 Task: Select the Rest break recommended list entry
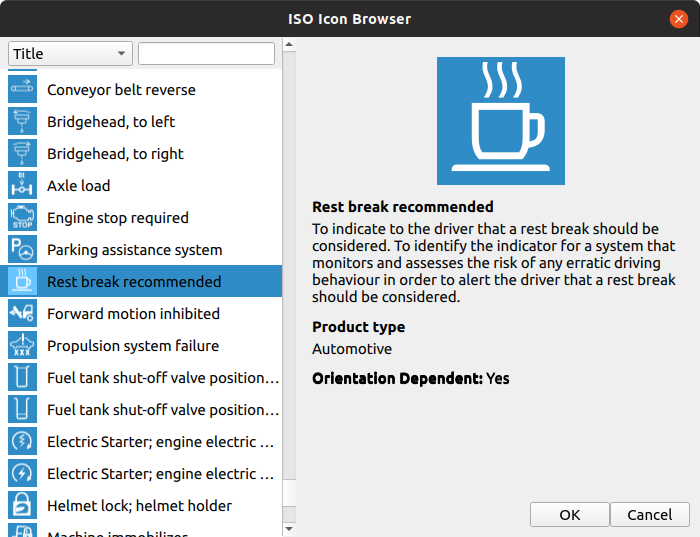pos(134,282)
